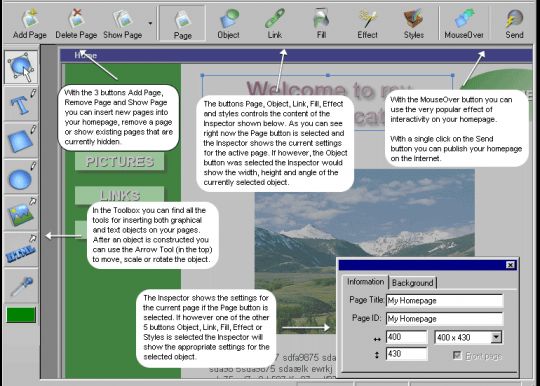The image size is (540, 386).
Task: Select the Page inspector button
Action: [x=183, y=23]
